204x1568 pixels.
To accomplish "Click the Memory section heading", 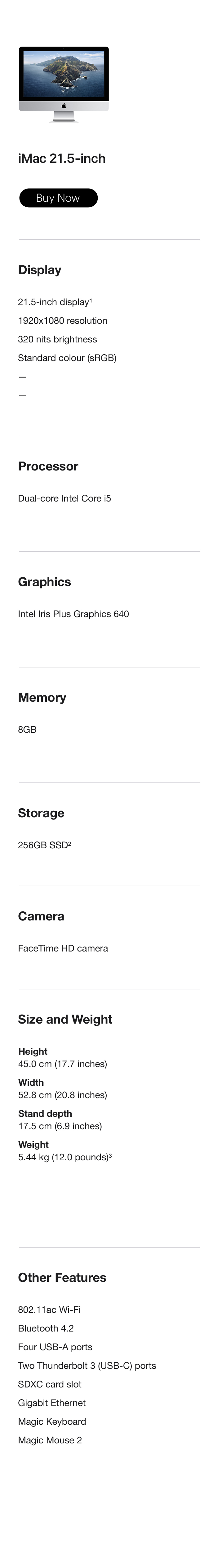I will pos(42,698).
